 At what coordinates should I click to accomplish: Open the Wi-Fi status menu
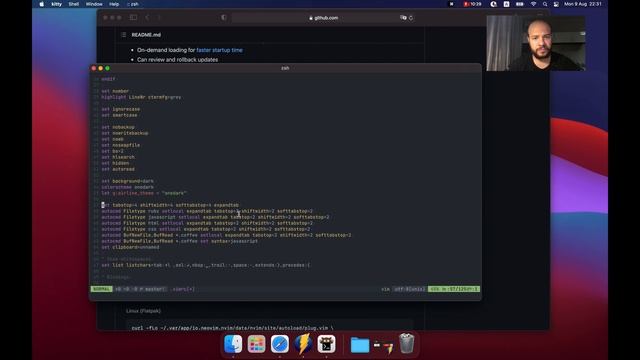pos(533,4)
